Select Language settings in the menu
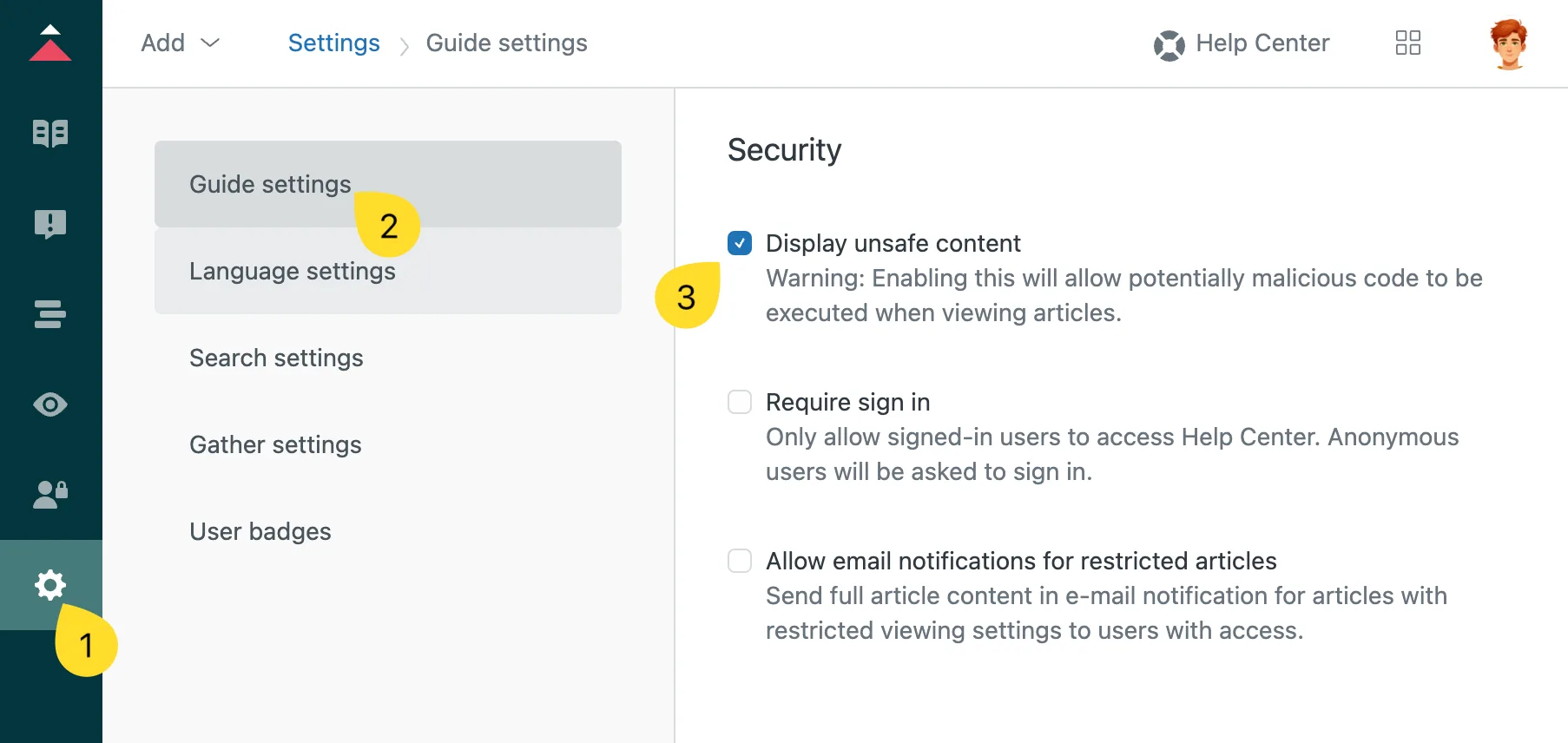Image resolution: width=1568 pixels, height=743 pixels. click(x=388, y=271)
